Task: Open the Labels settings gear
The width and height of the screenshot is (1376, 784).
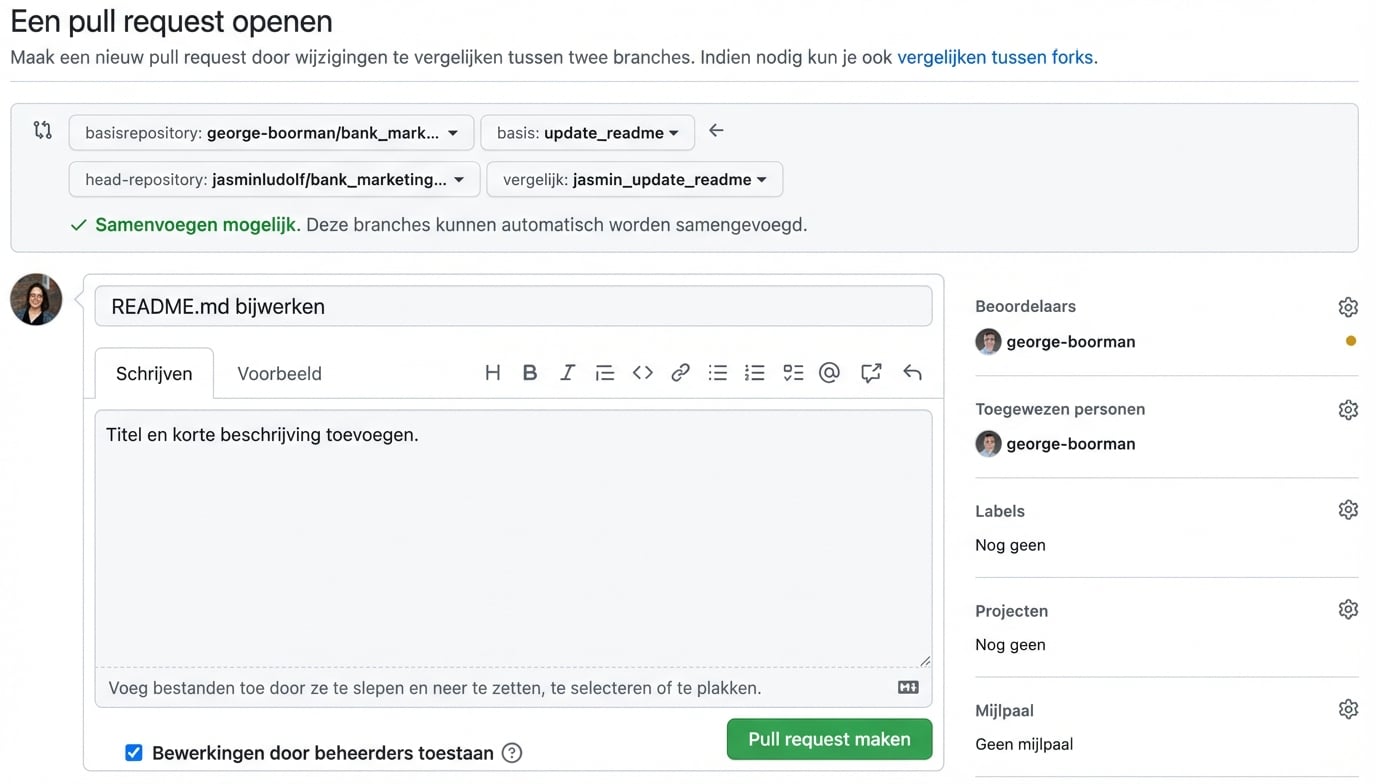Action: coord(1348,509)
